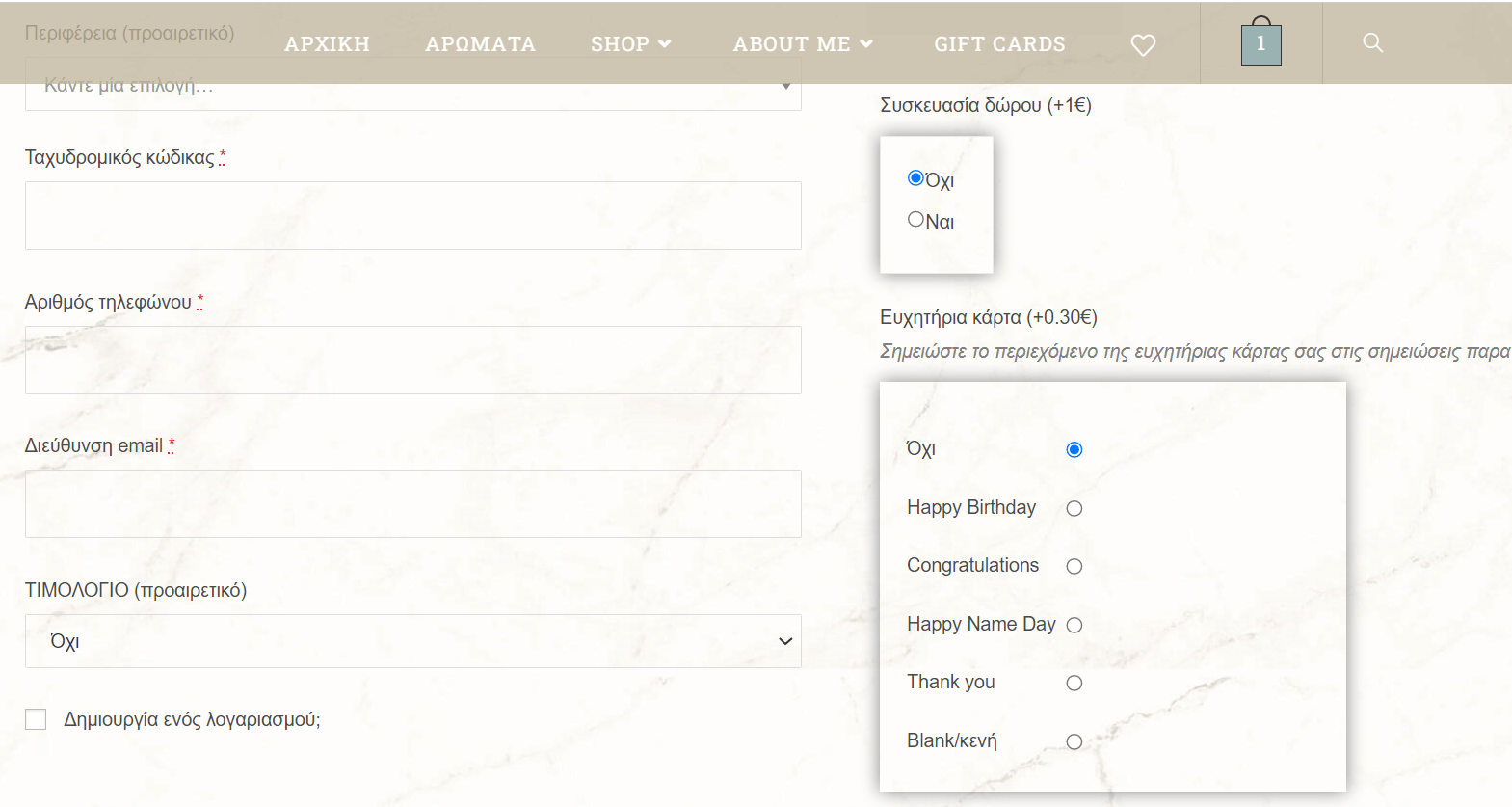This screenshot has width=1512, height=807.
Task: Pick the Thank you card option
Action: 1074,683
